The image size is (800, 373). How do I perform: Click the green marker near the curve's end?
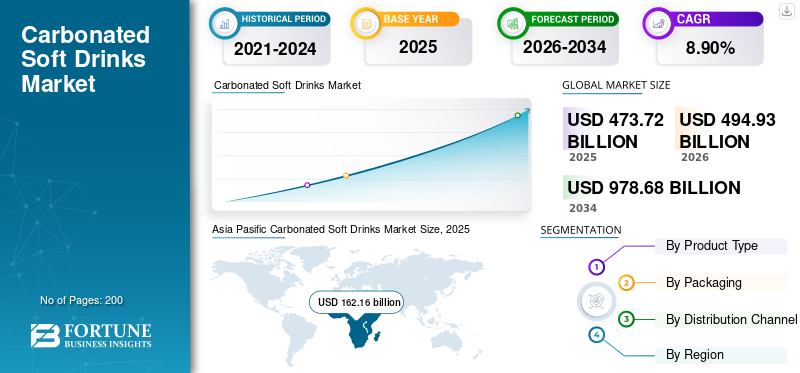click(517, 115)
